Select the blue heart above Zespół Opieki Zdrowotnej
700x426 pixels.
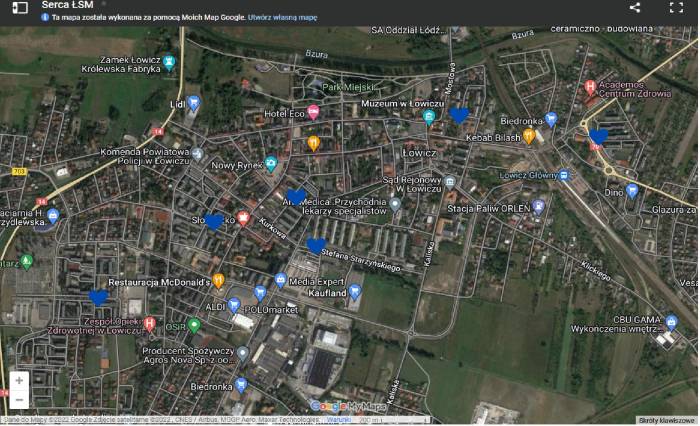click(x=99, y=297)
